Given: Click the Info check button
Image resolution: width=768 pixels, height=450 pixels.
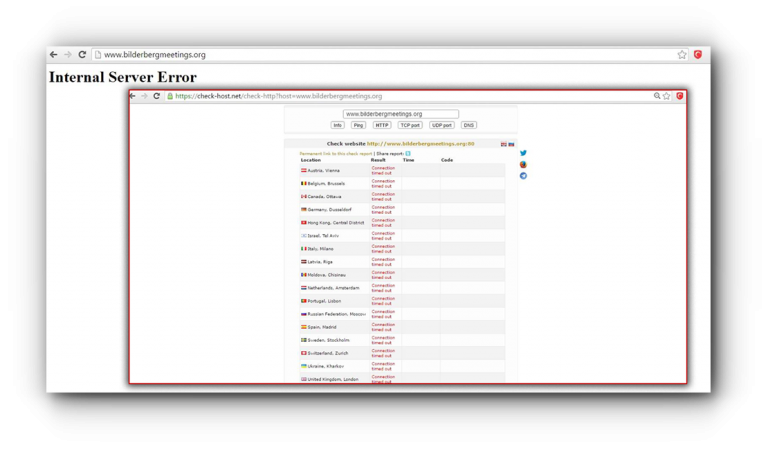Looking at the screenshot, I should 337,125.
